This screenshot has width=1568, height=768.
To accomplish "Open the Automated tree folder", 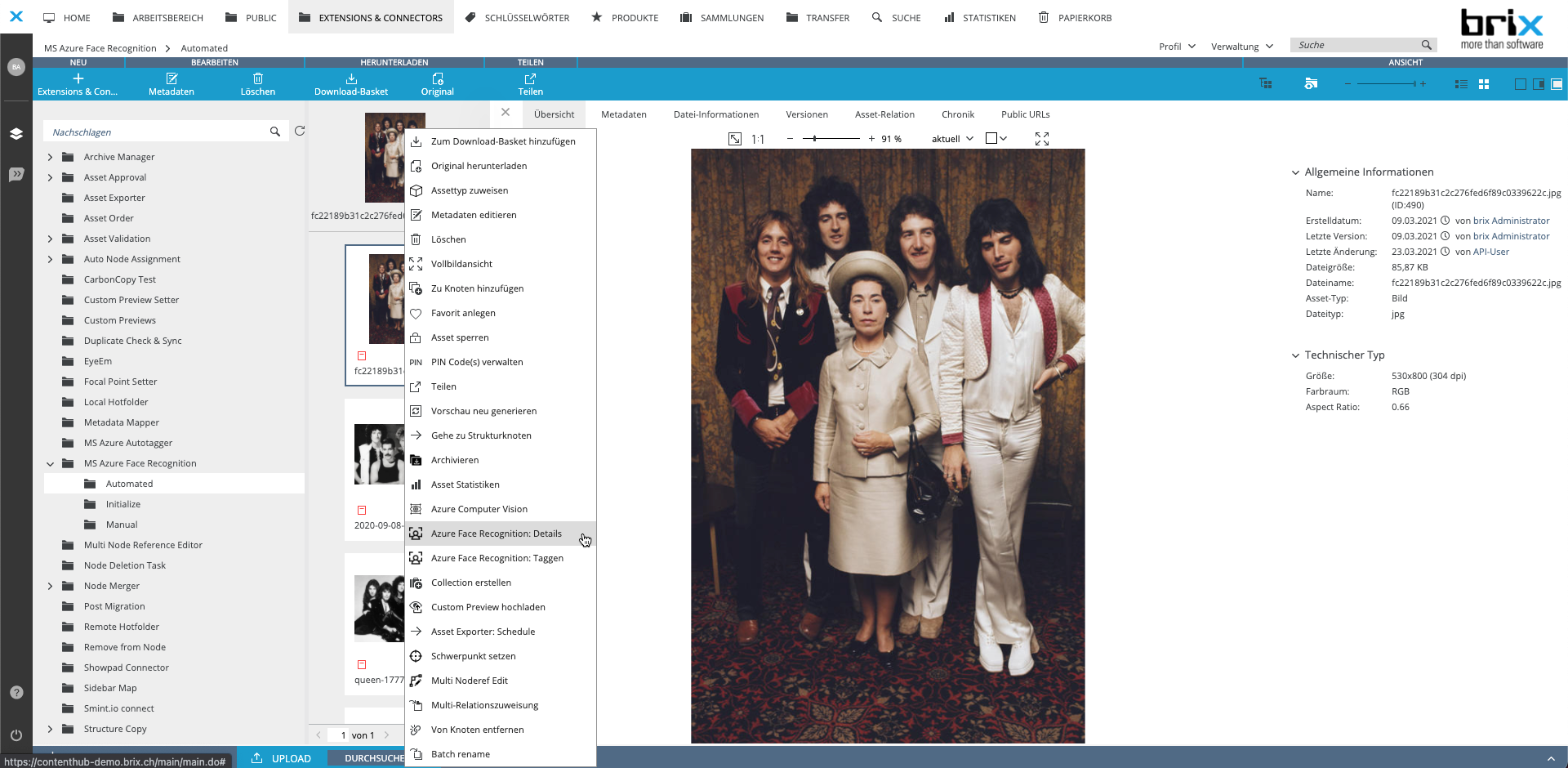I will click(129, 484).
